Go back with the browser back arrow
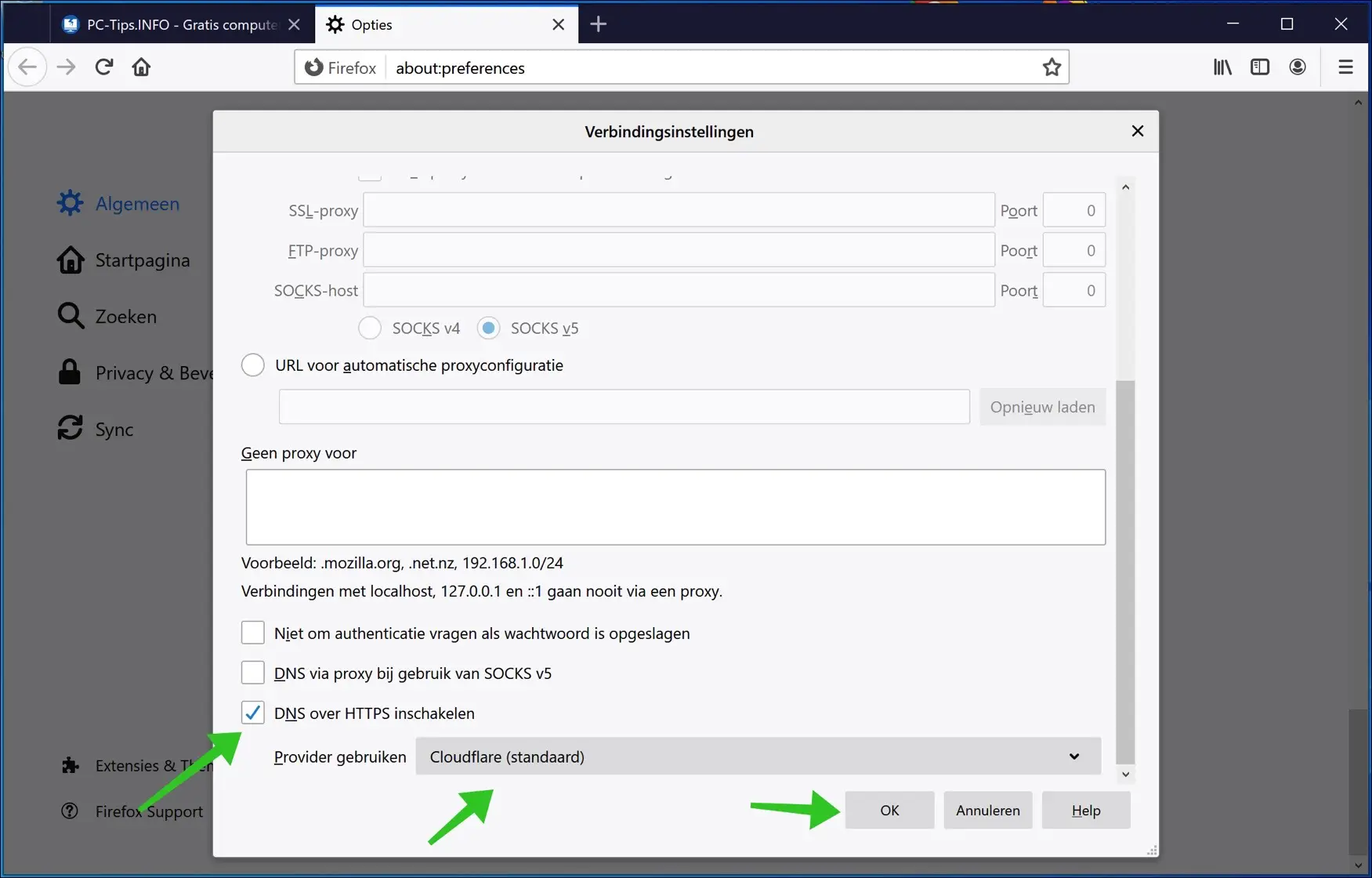Screen dimensions: 1372x878 27,67
